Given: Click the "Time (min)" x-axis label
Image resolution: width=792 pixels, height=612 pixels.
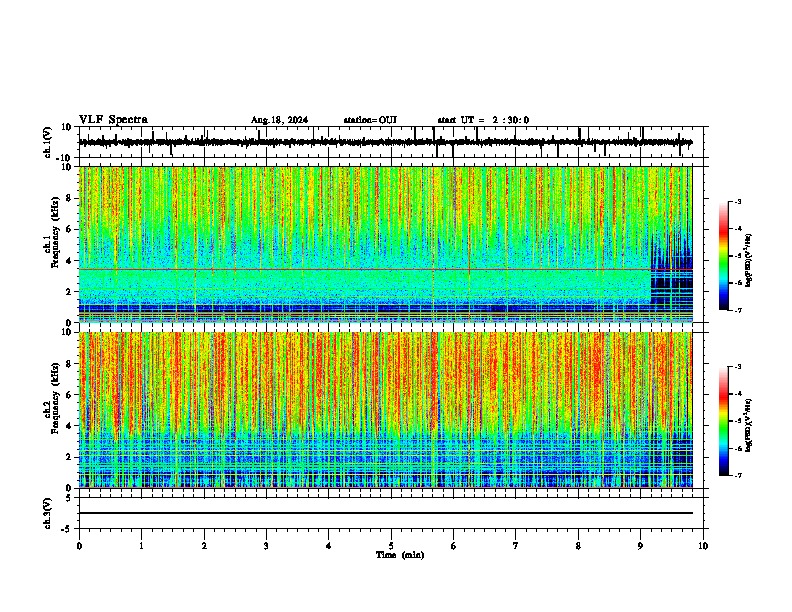Looking at the screenshot, I should click(400, 555).
